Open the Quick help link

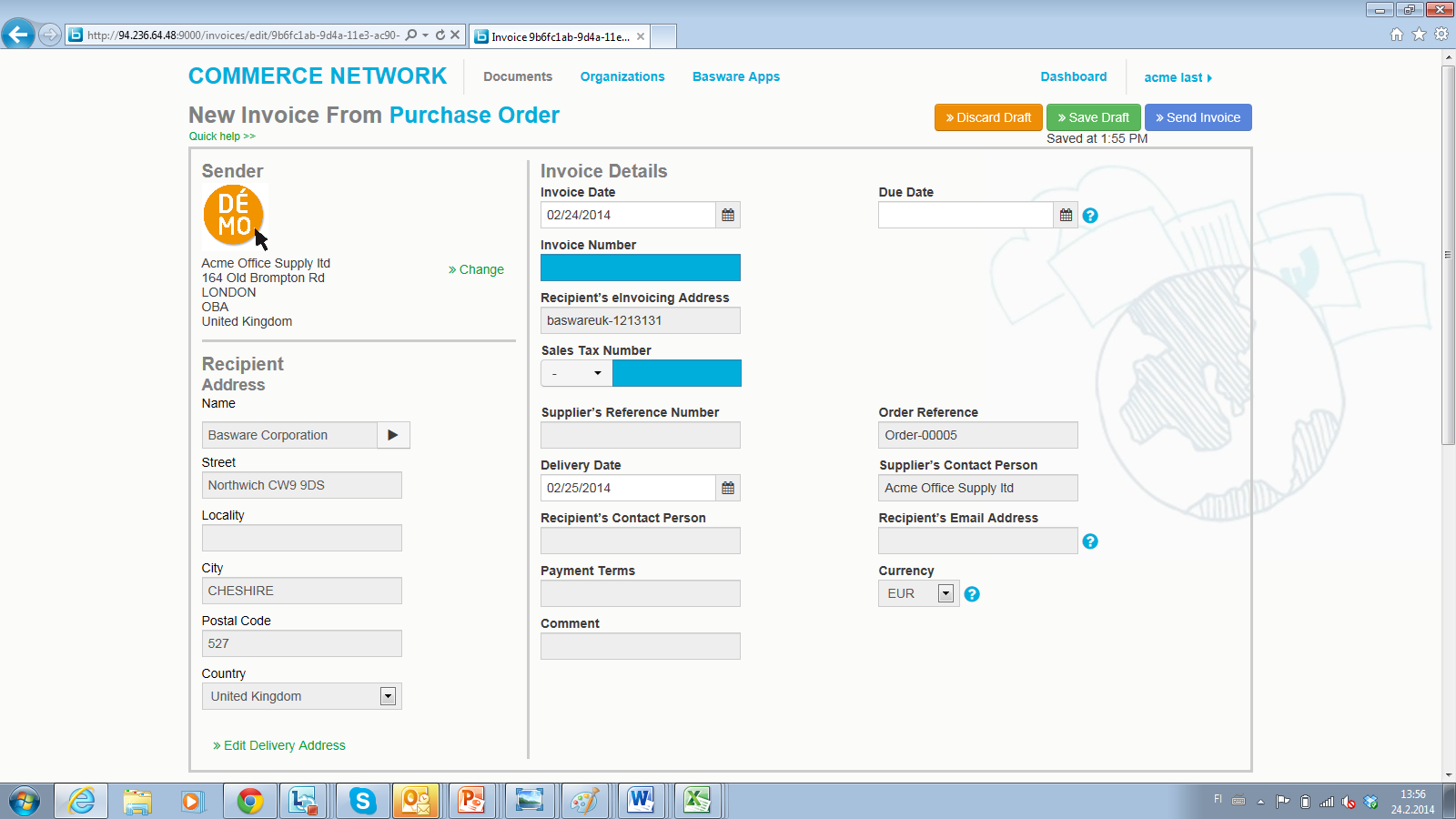point(222,136)
